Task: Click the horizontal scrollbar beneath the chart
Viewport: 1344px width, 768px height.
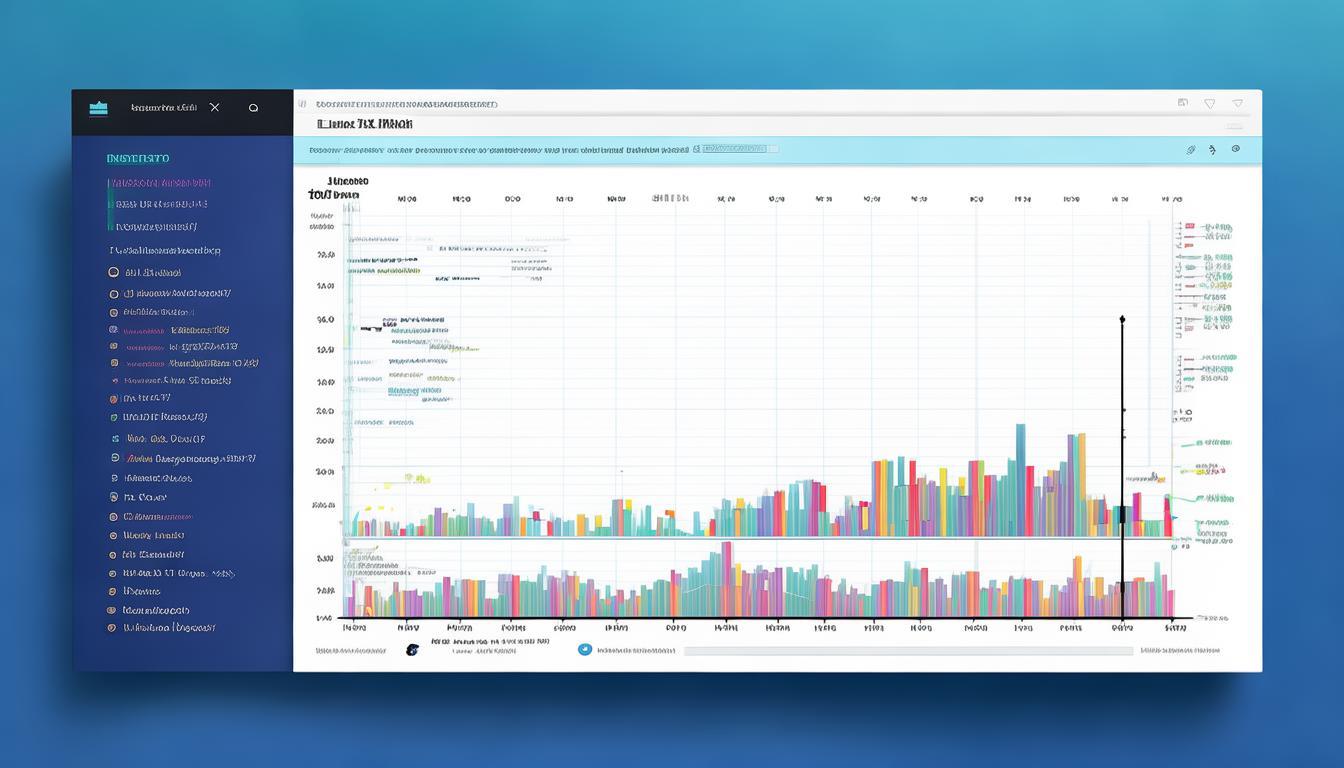Action: click(908, 650)
